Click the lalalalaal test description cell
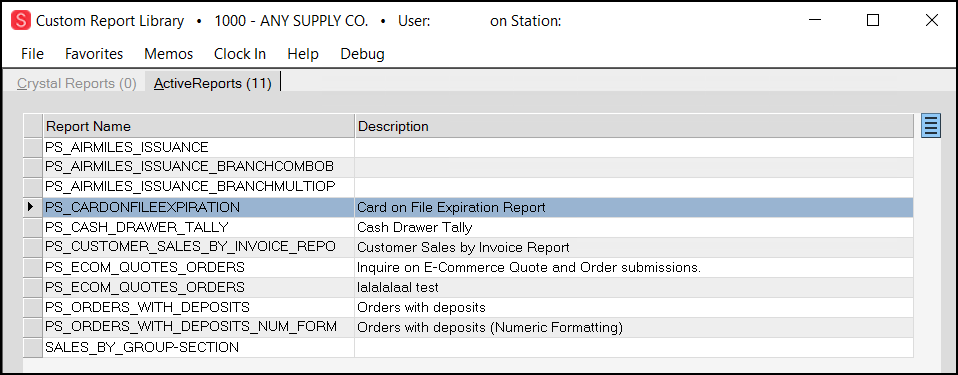The width and height of the screenshot is (958, 375). (634, 287)
